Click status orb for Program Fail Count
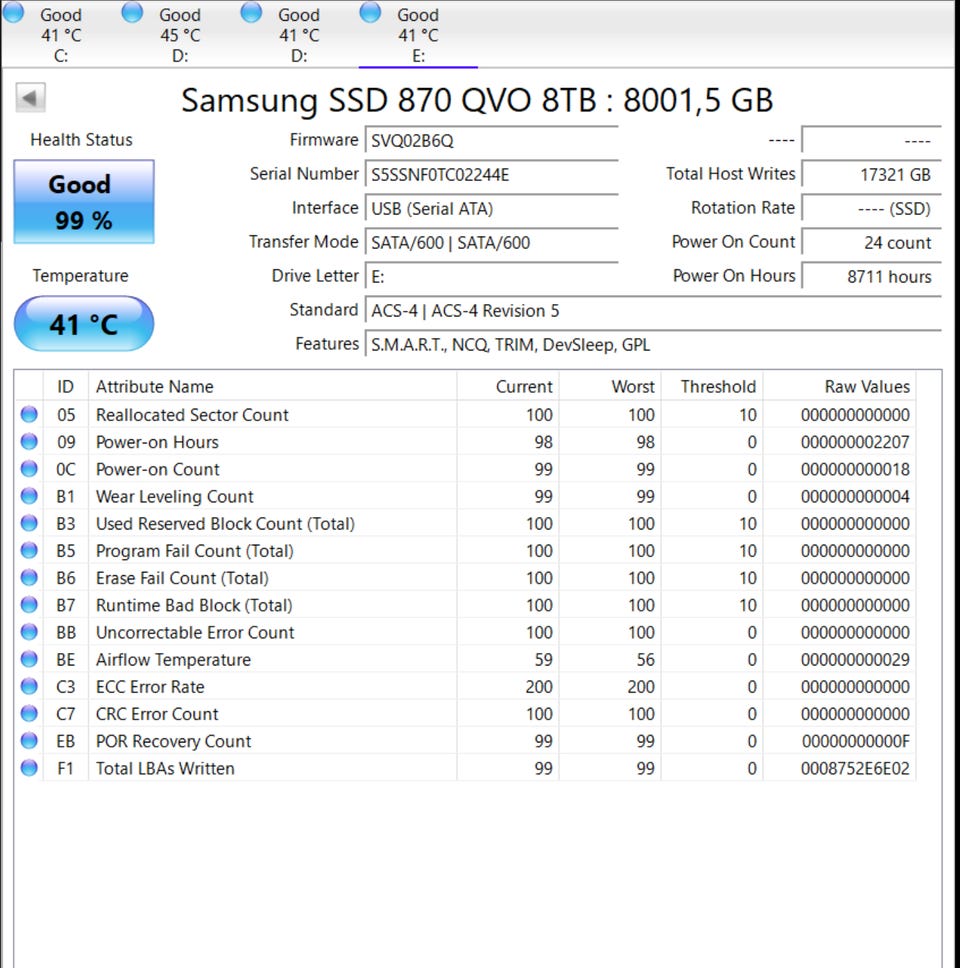 (x=29, y=550)
